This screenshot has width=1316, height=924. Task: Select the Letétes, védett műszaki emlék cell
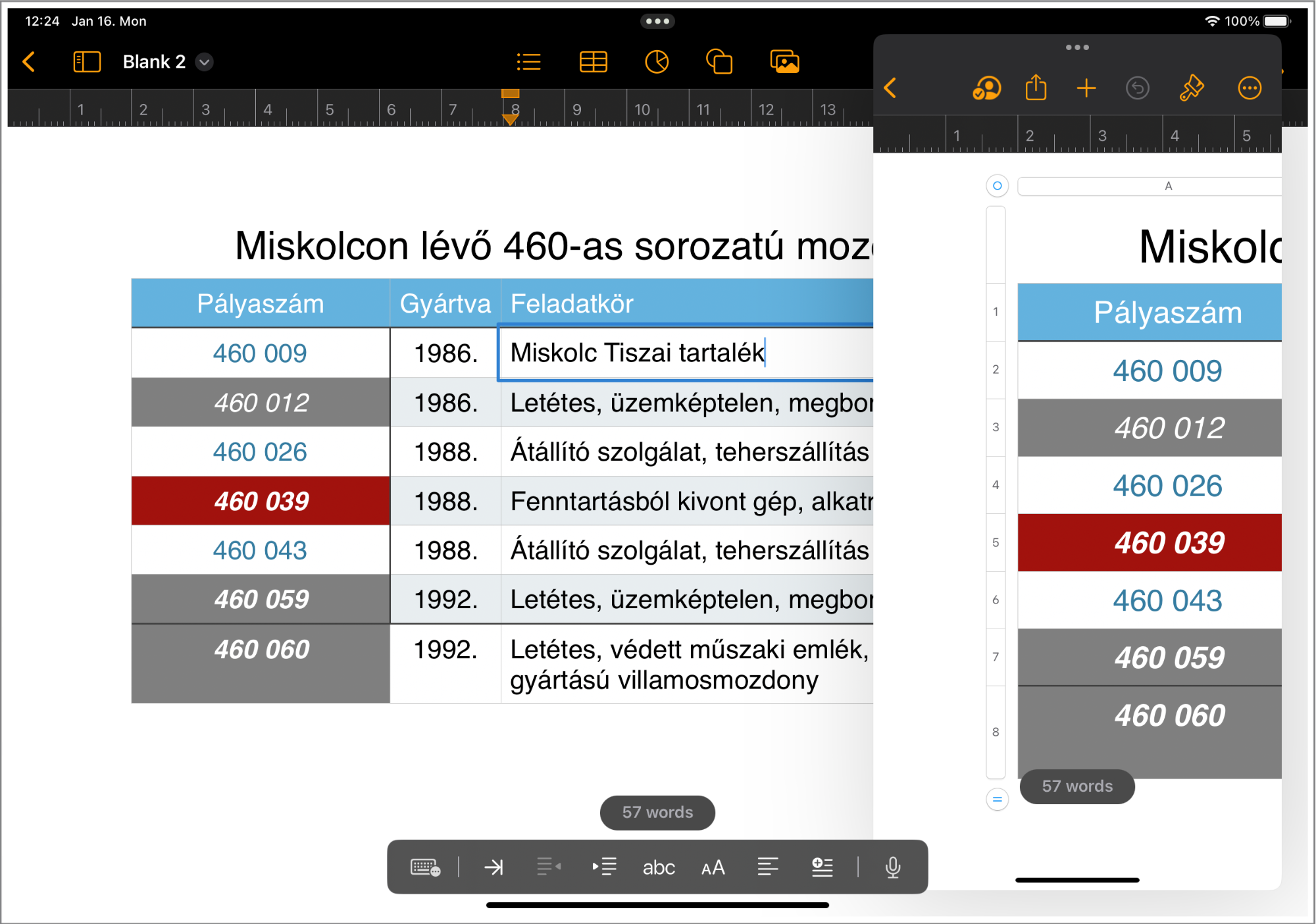687,664
